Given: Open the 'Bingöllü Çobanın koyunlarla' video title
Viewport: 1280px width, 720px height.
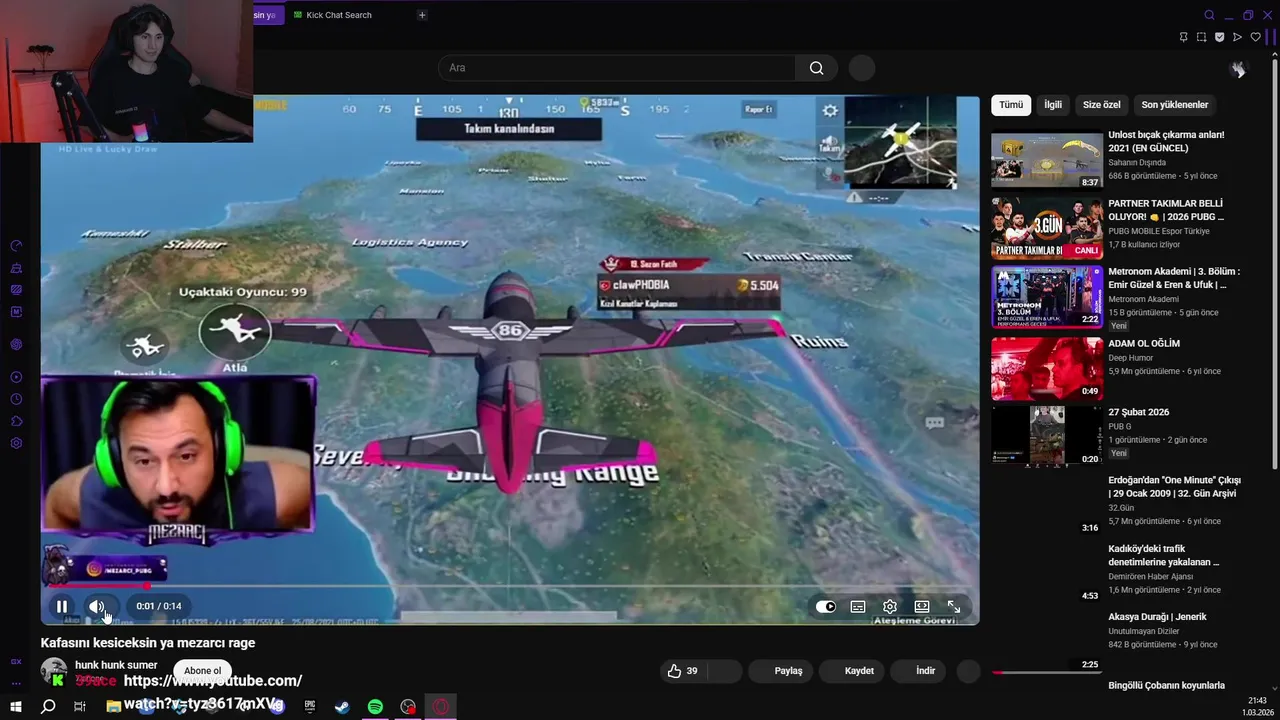Looking at the screenshot, I should tap(1166, 686).
